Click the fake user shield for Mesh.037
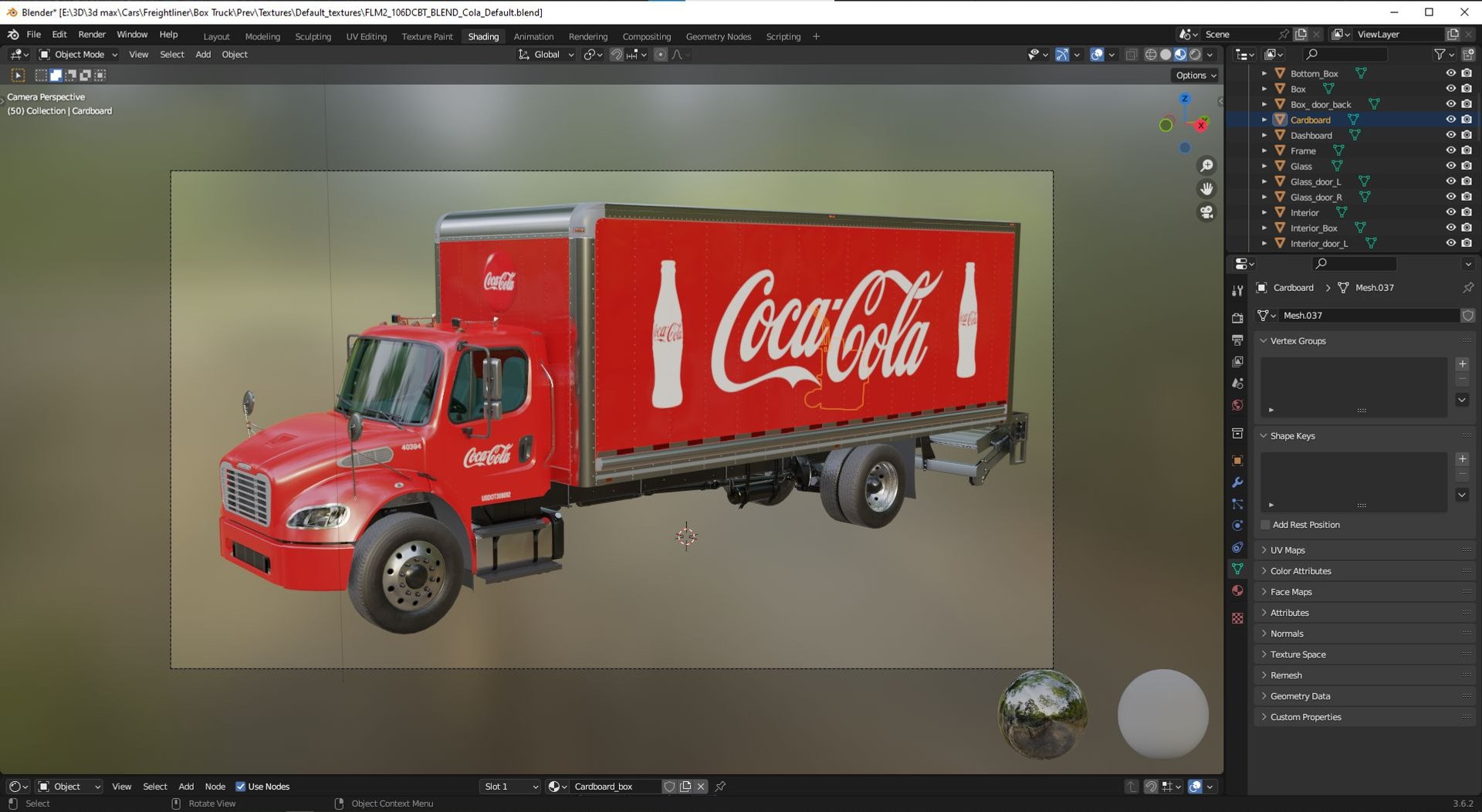The height and width of the screenshot is (812, 1482). pos(1468,316)
